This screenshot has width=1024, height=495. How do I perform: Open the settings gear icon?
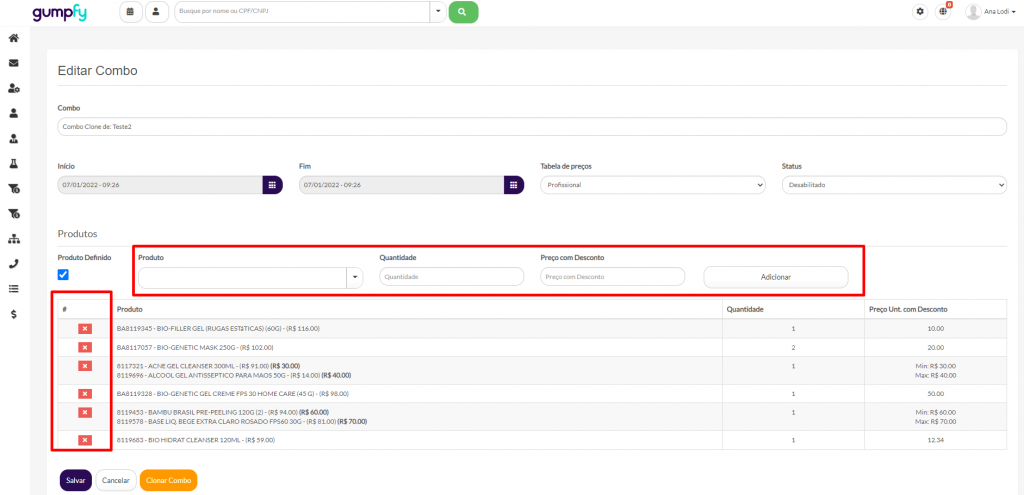921,12
